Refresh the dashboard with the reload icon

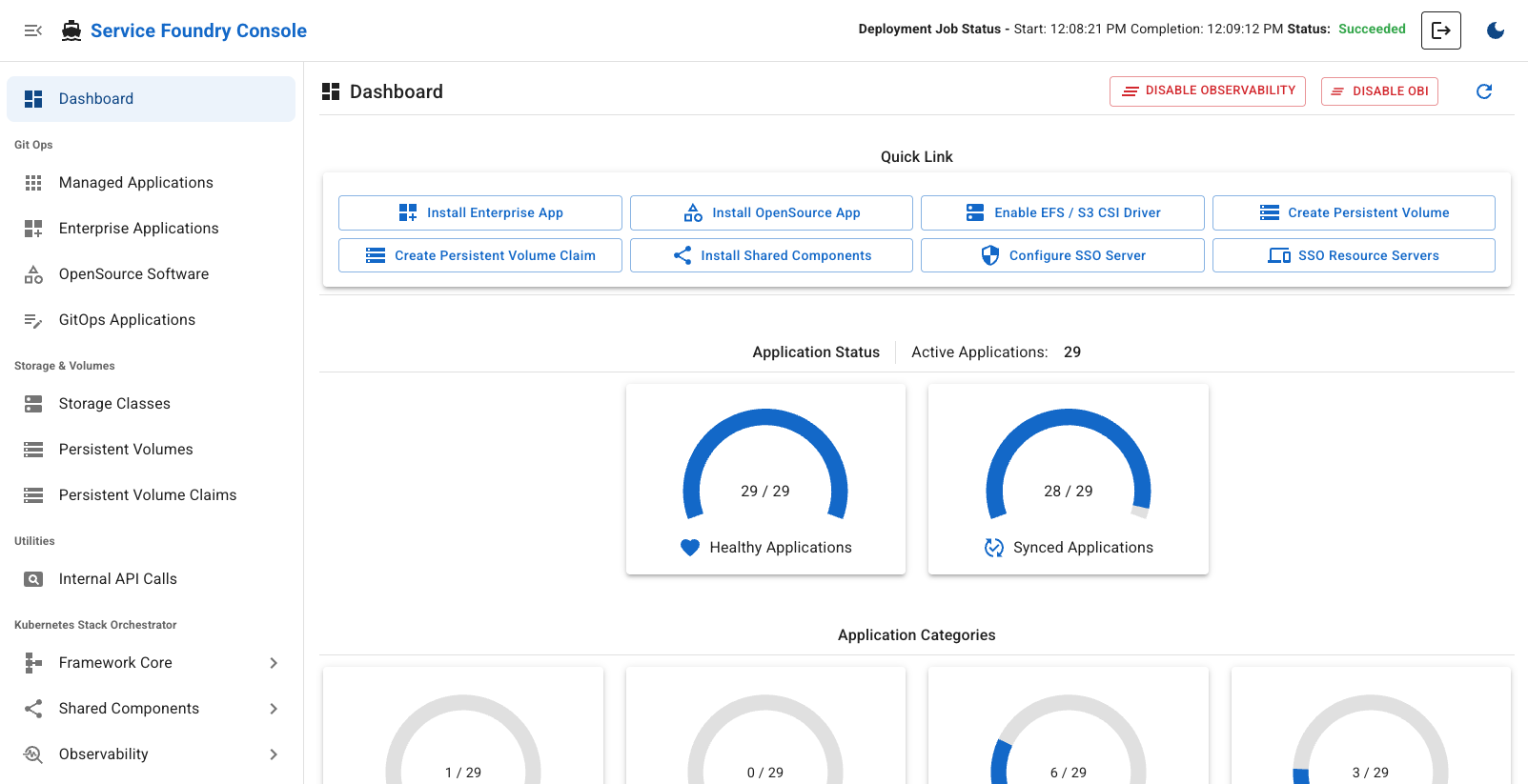[x=1483, y=91]
